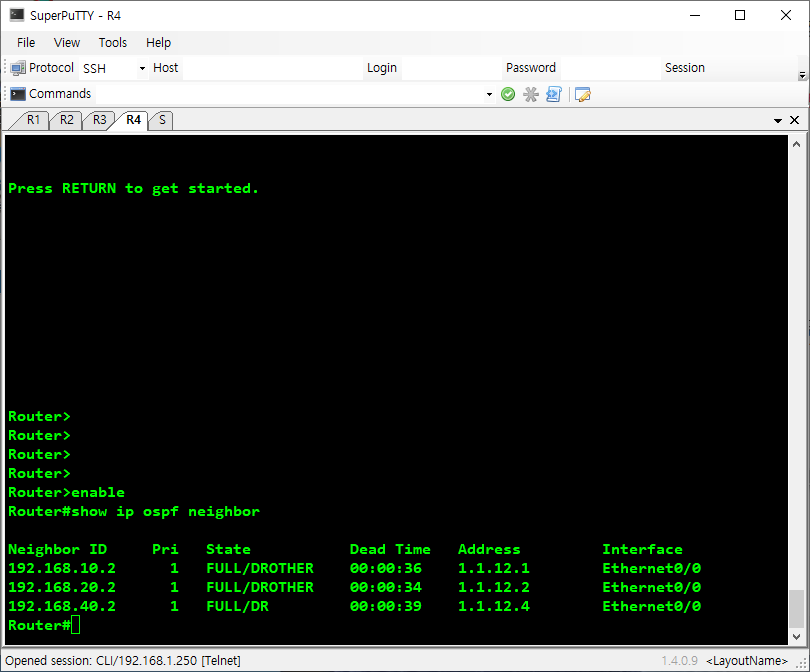This screenshot has height=672, width=810.
Task: Click the notepad edit script icon
Action: 582,95
